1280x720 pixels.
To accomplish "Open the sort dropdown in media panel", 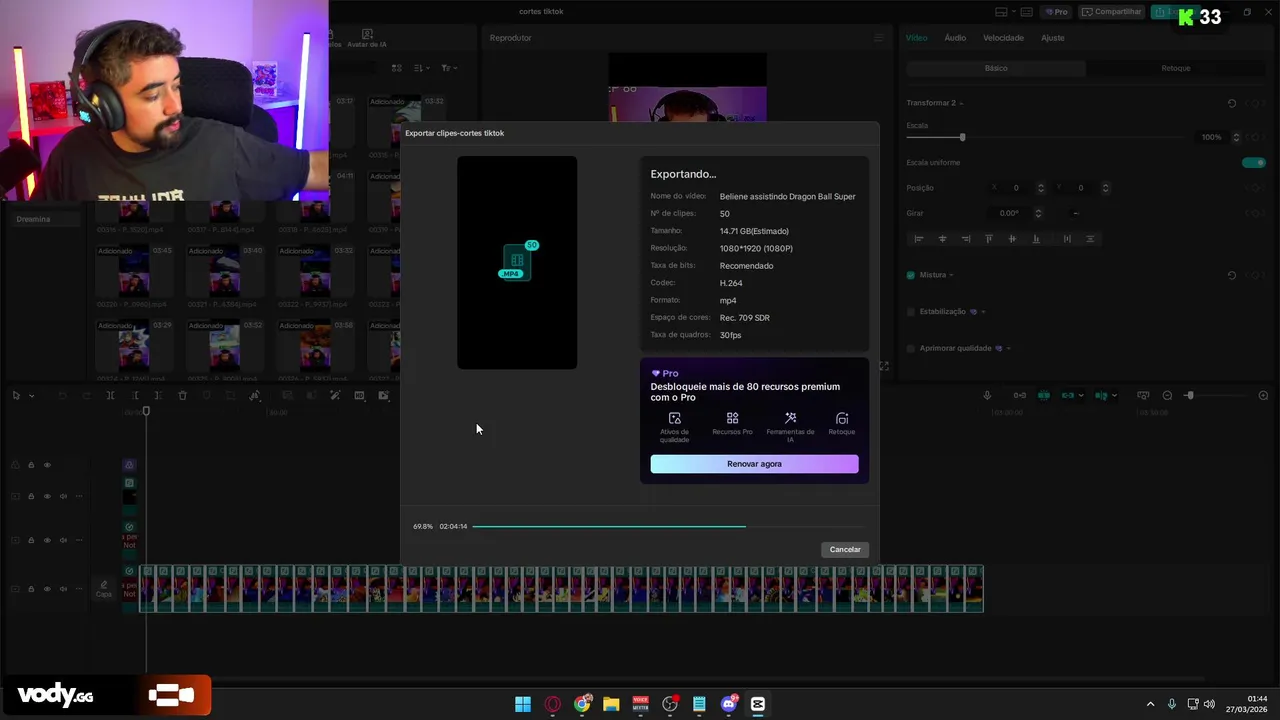I will (x=421, y=68).
